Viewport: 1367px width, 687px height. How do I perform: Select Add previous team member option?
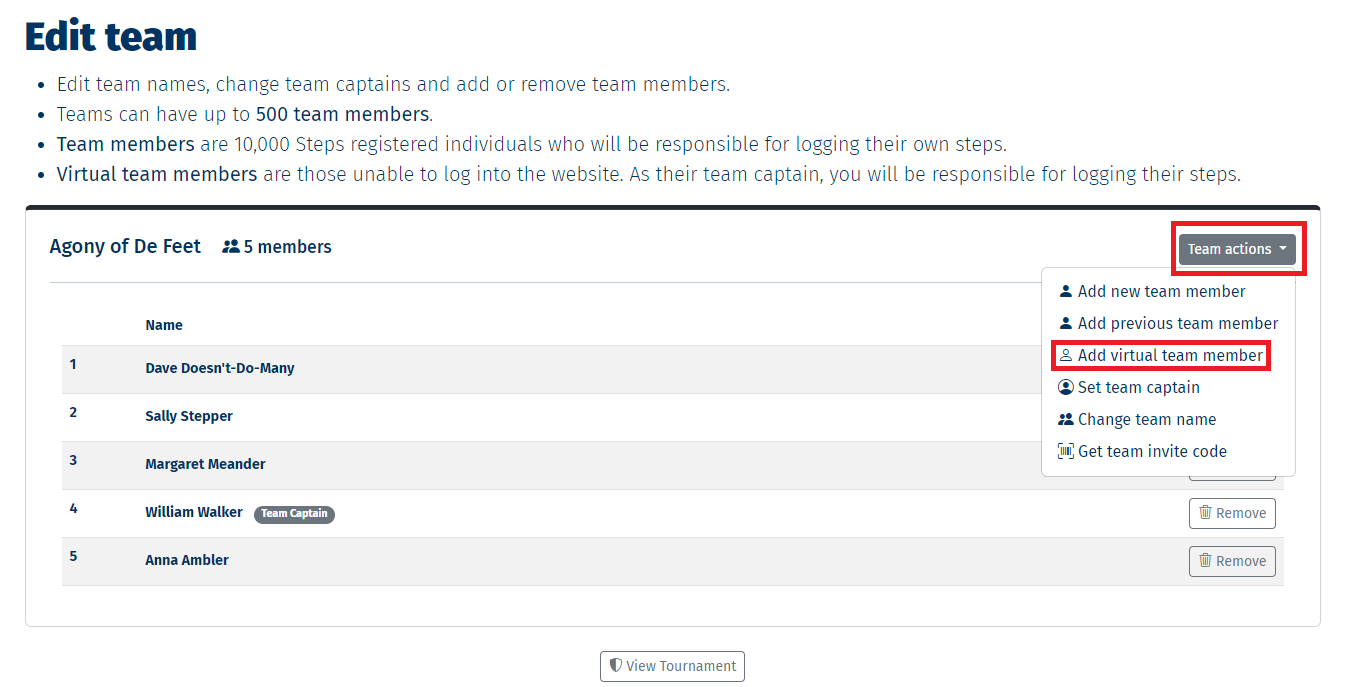[x=1168, y=324]
